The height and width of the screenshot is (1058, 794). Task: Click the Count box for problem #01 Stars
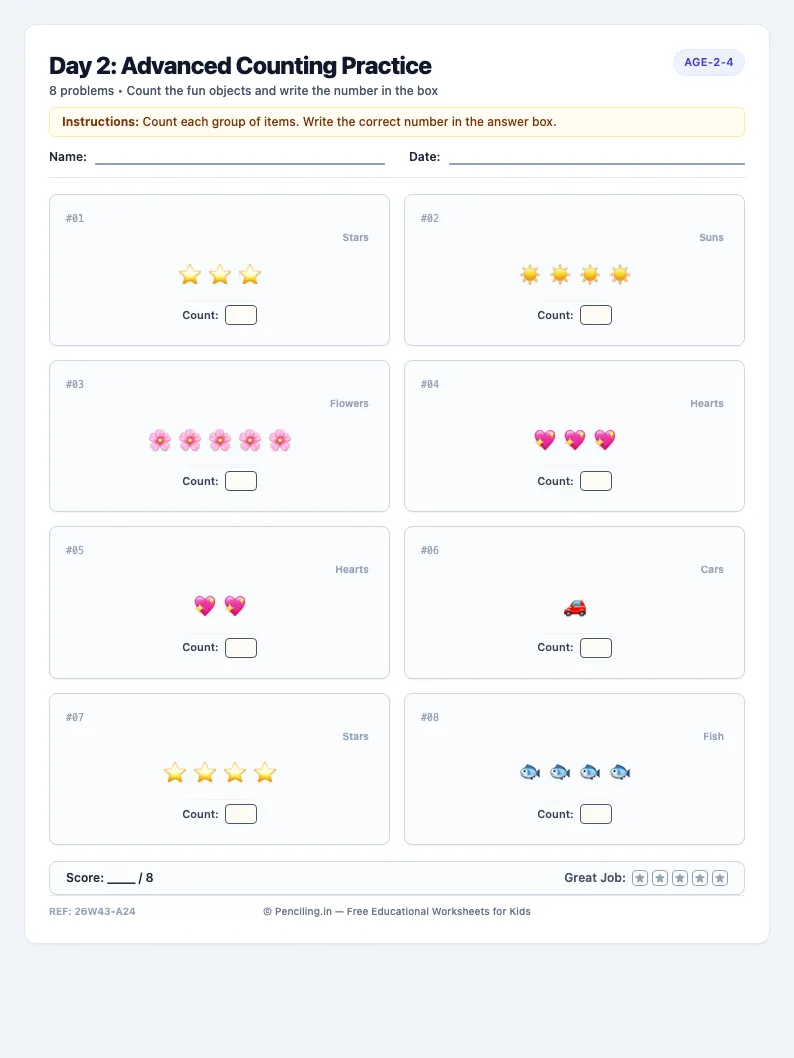pyautogui.click(x=241, y=315)
